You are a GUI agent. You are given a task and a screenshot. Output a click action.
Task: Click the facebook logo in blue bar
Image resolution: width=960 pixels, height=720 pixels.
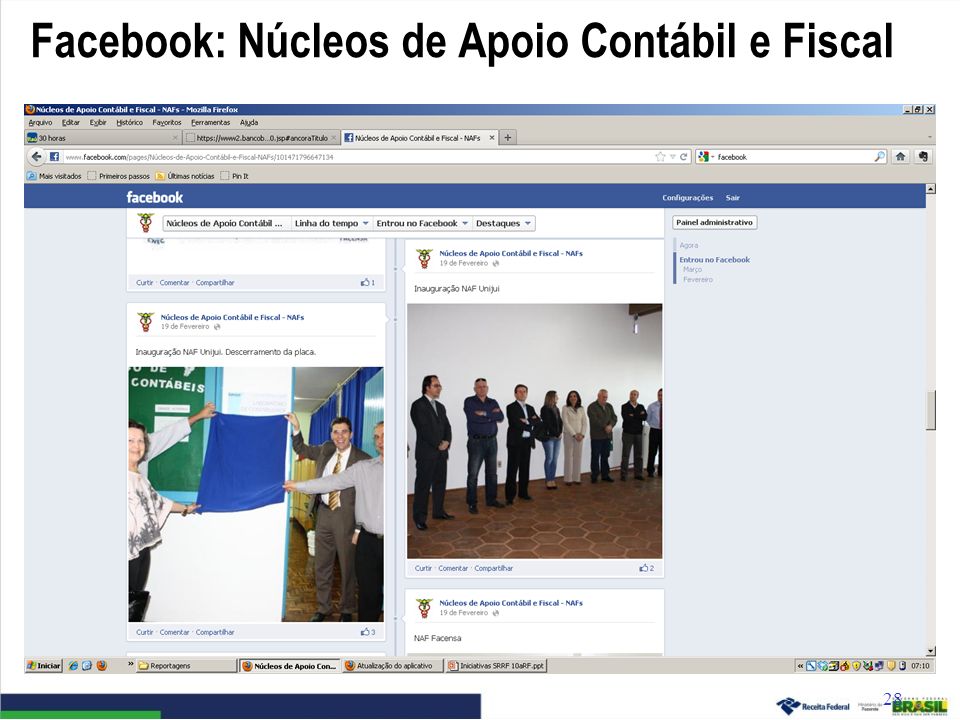tap(154, 197)
